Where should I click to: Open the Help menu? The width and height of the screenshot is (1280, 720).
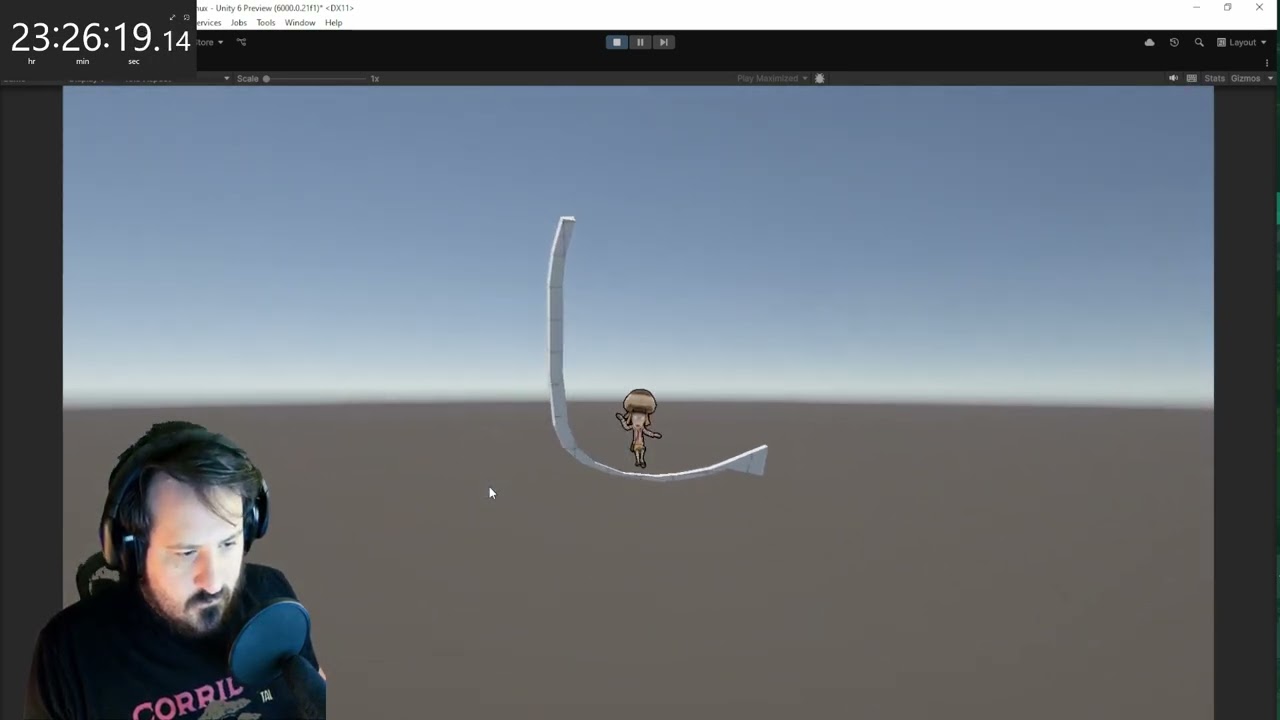(x=334, y=22)
